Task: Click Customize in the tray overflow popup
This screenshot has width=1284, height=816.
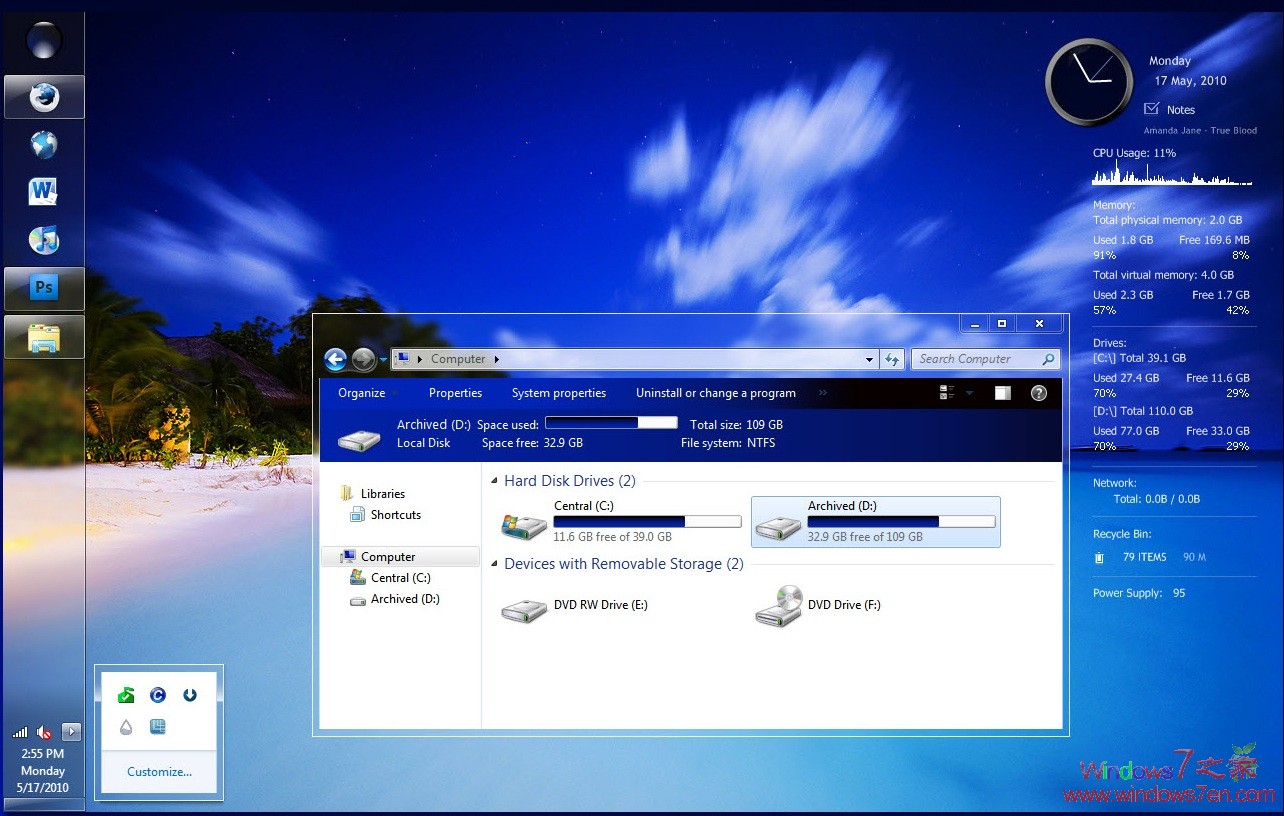Action: point(158,771)
